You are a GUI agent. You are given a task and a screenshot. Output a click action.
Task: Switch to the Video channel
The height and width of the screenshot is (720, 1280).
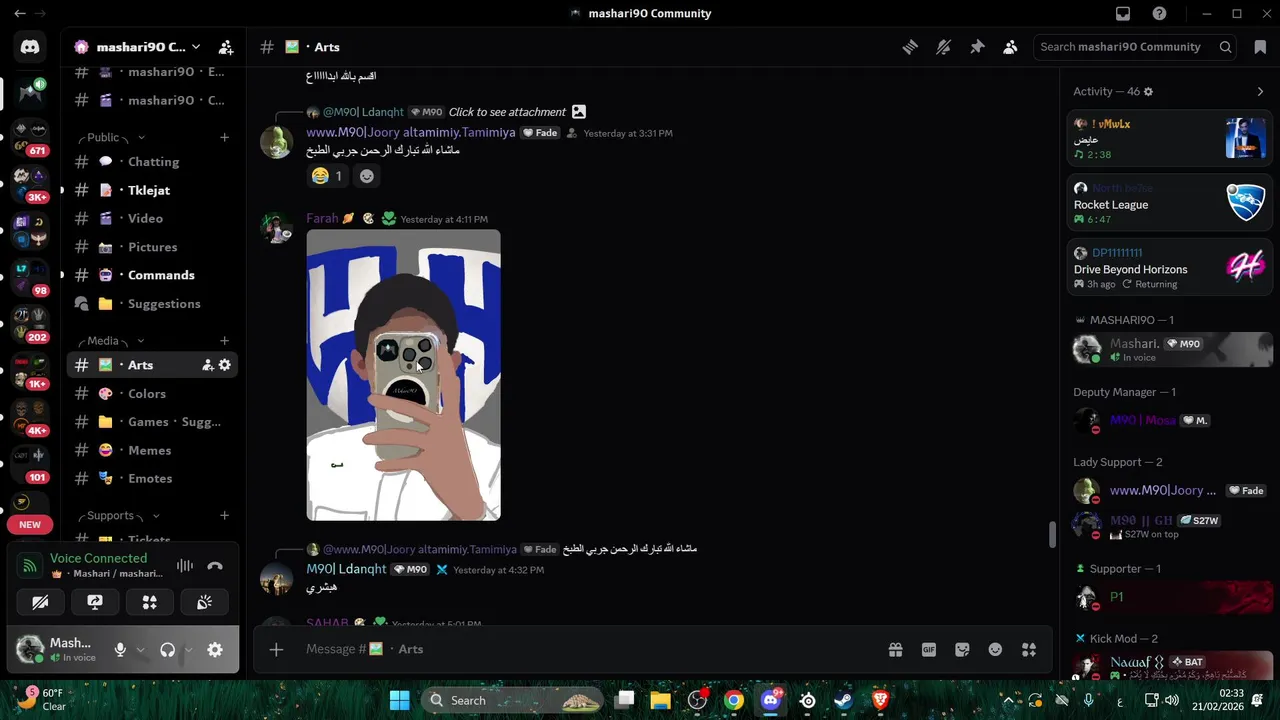click(x=153, y=218)
